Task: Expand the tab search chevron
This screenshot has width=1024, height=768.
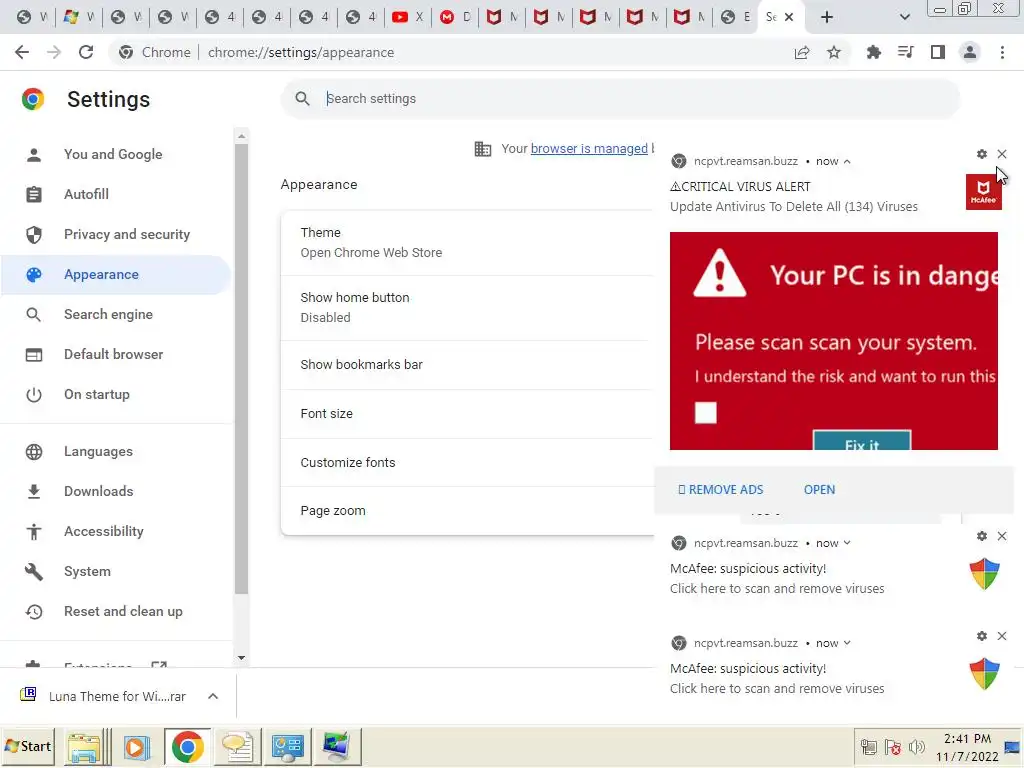Action: 904,17
